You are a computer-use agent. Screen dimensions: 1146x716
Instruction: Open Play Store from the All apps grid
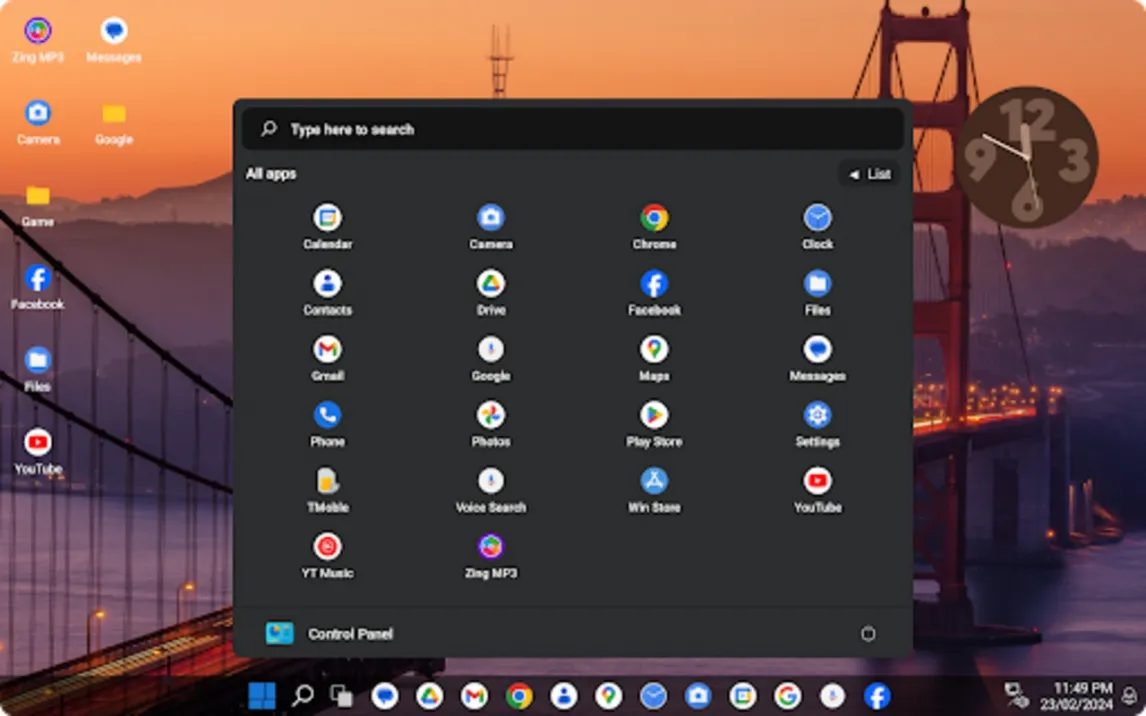click(654, 415)
